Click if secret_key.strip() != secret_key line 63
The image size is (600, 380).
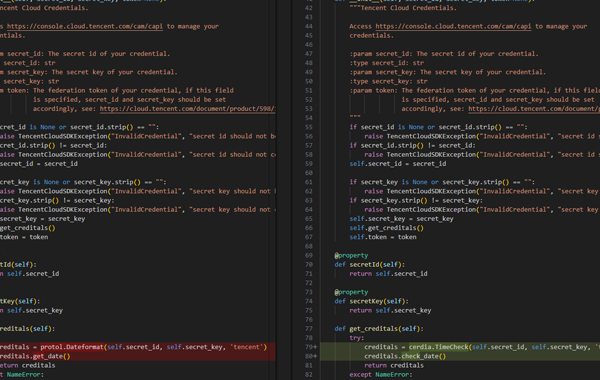tap(416, 201)
